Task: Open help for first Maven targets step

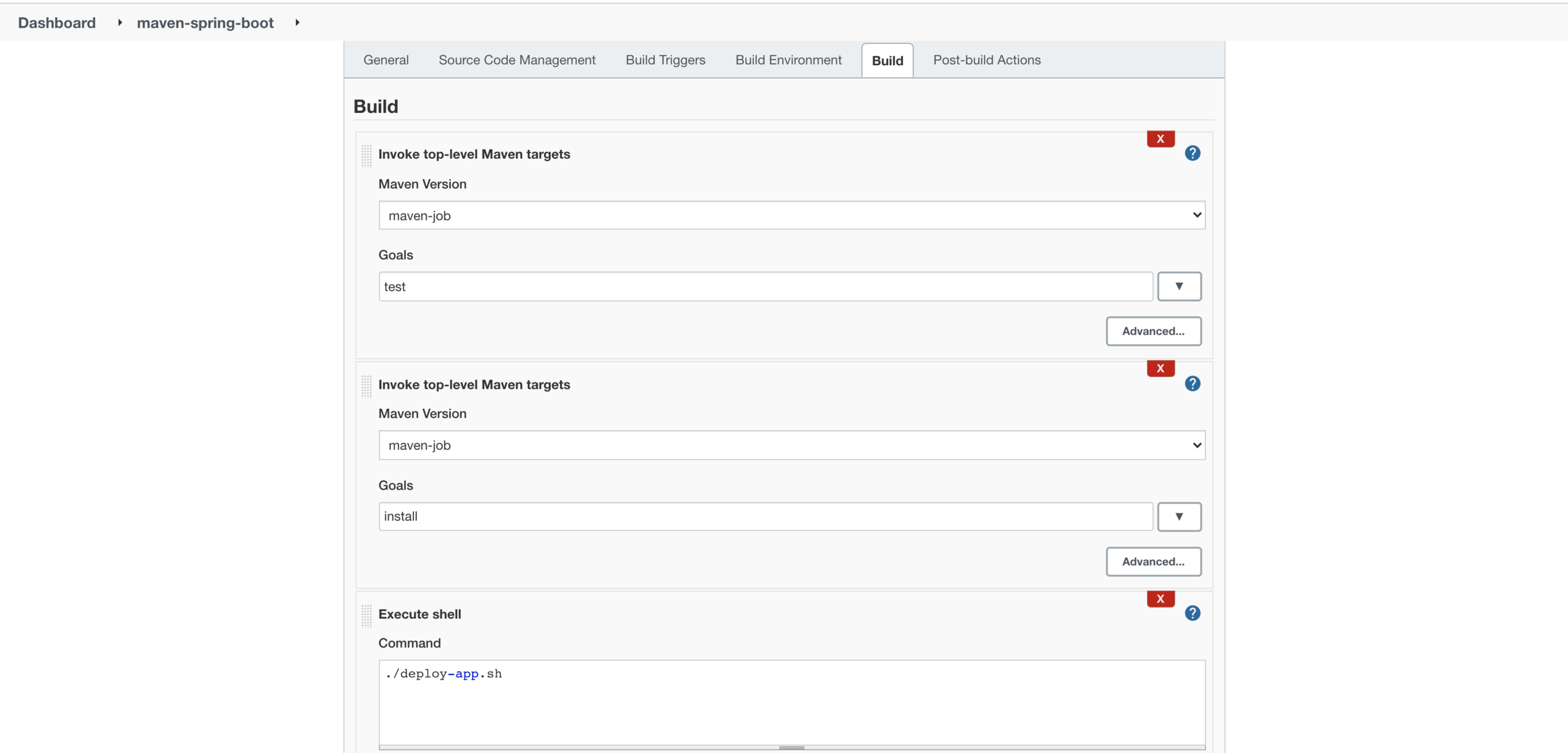Action: (x=1192, y=154)
